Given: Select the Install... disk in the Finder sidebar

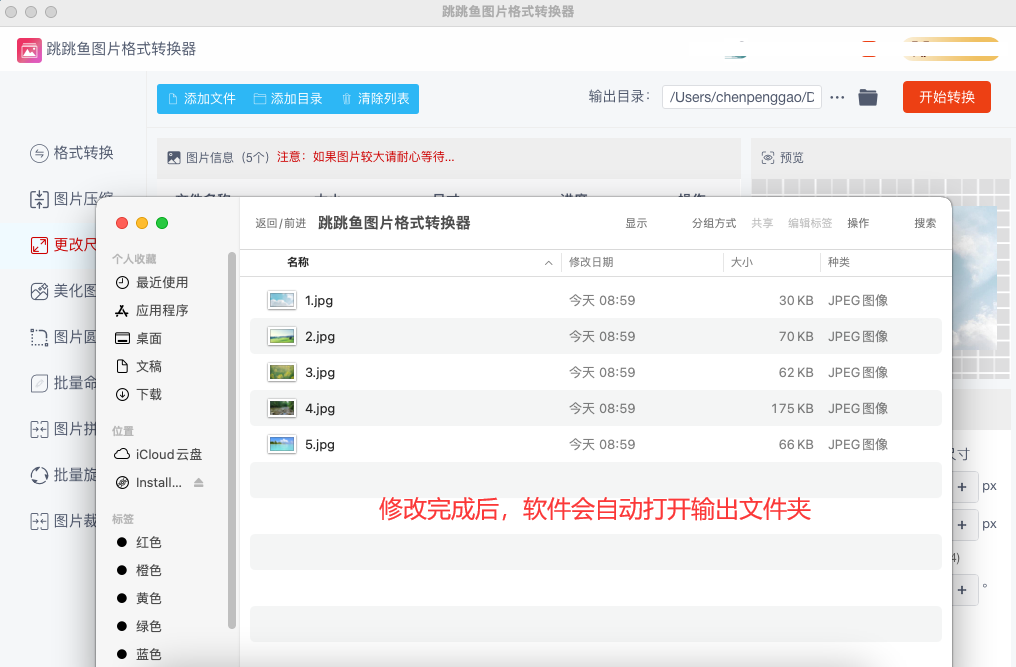Looking at the screenshot, I should point(148,482).
